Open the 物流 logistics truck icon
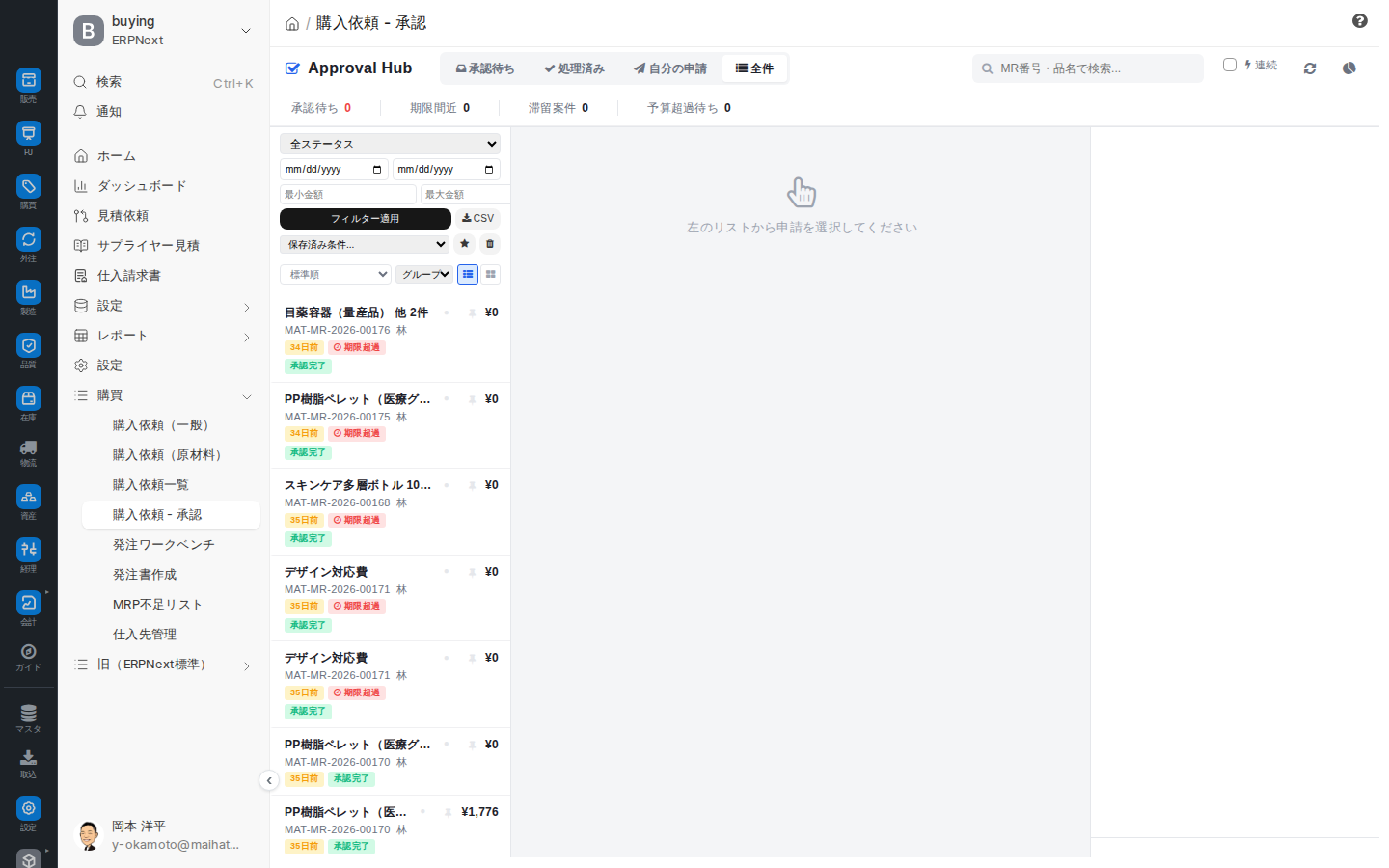This screenshot has height=868, width=1389. (x=29, y=448)
